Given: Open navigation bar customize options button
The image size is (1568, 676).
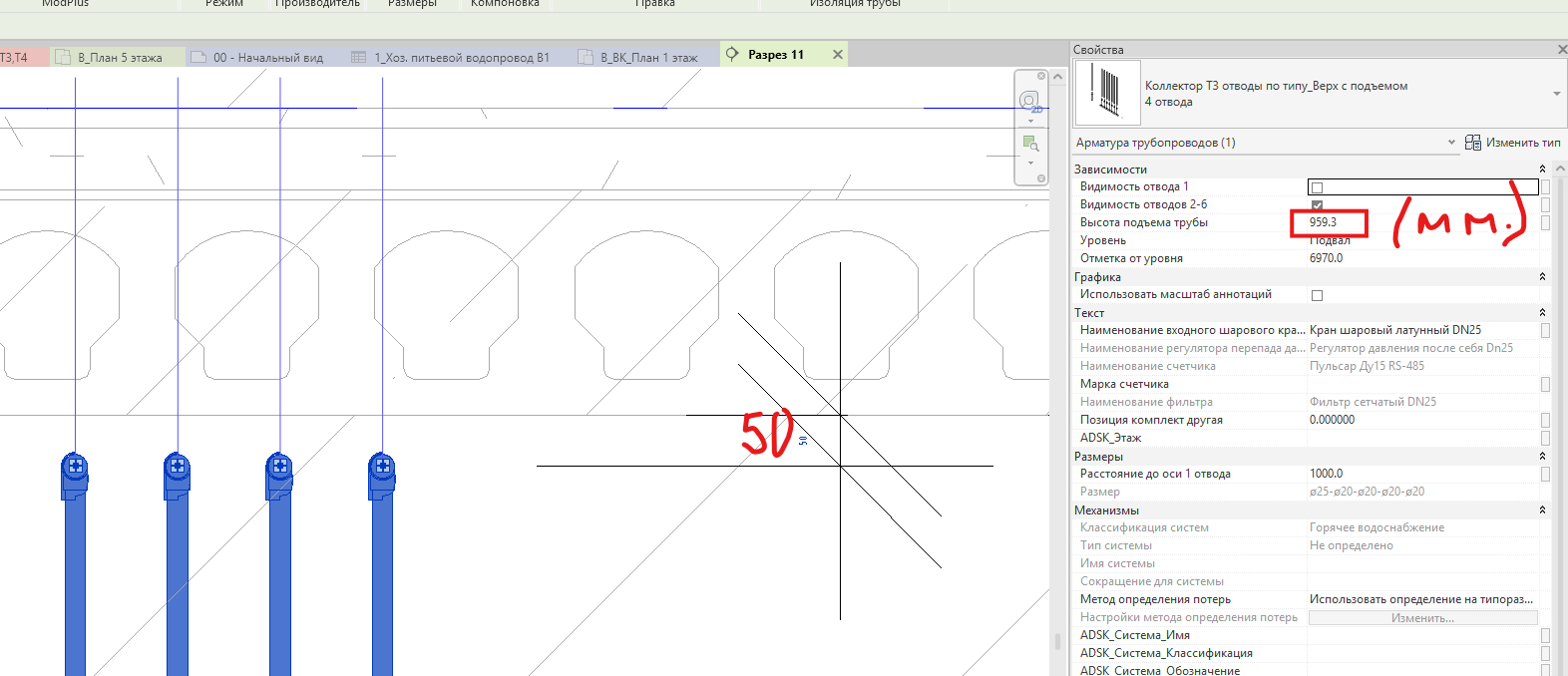Looking at the screenshot, I should pyautogui.click(x=1041, y=178).
